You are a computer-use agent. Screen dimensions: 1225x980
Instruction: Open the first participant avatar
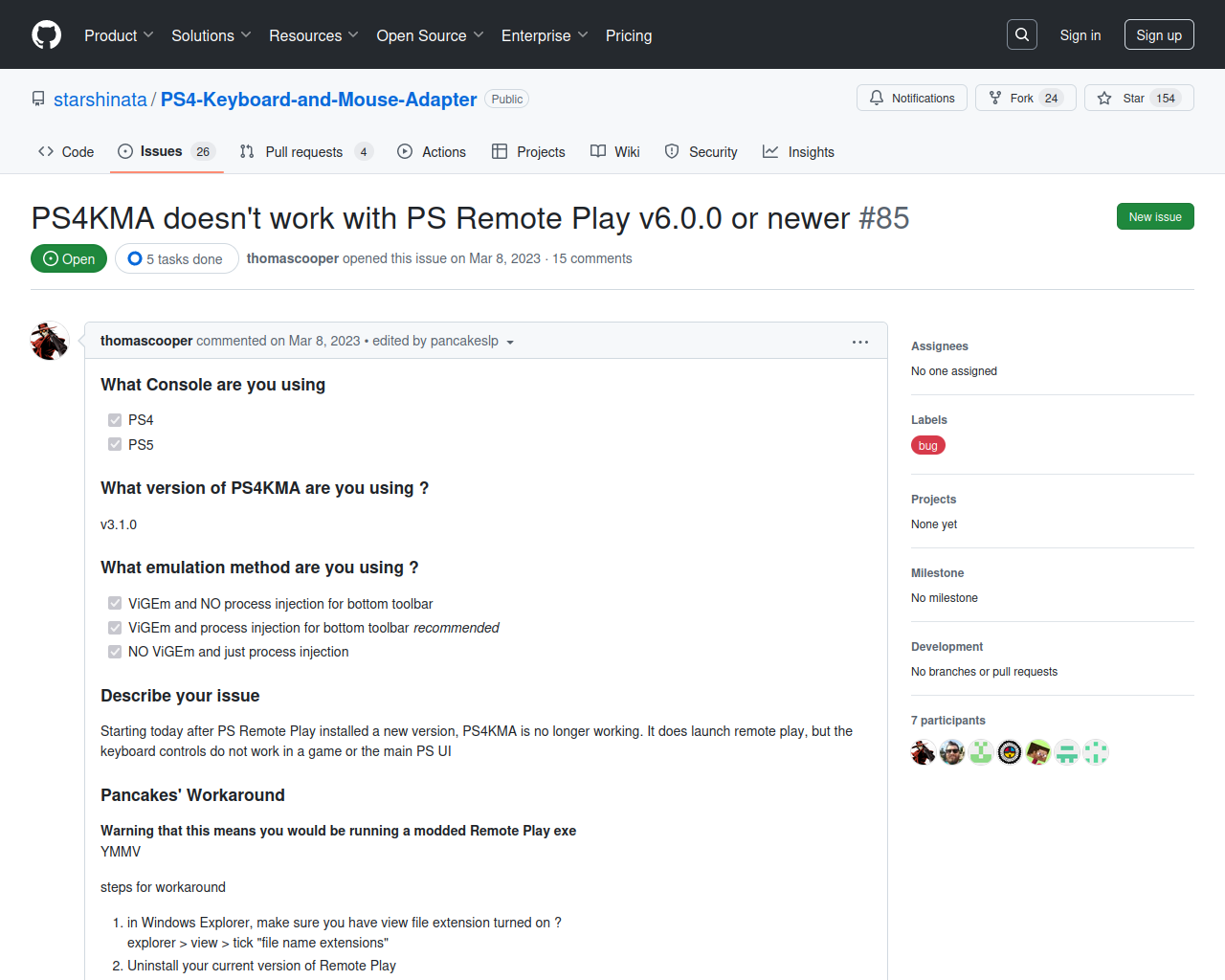pos(924,752)
